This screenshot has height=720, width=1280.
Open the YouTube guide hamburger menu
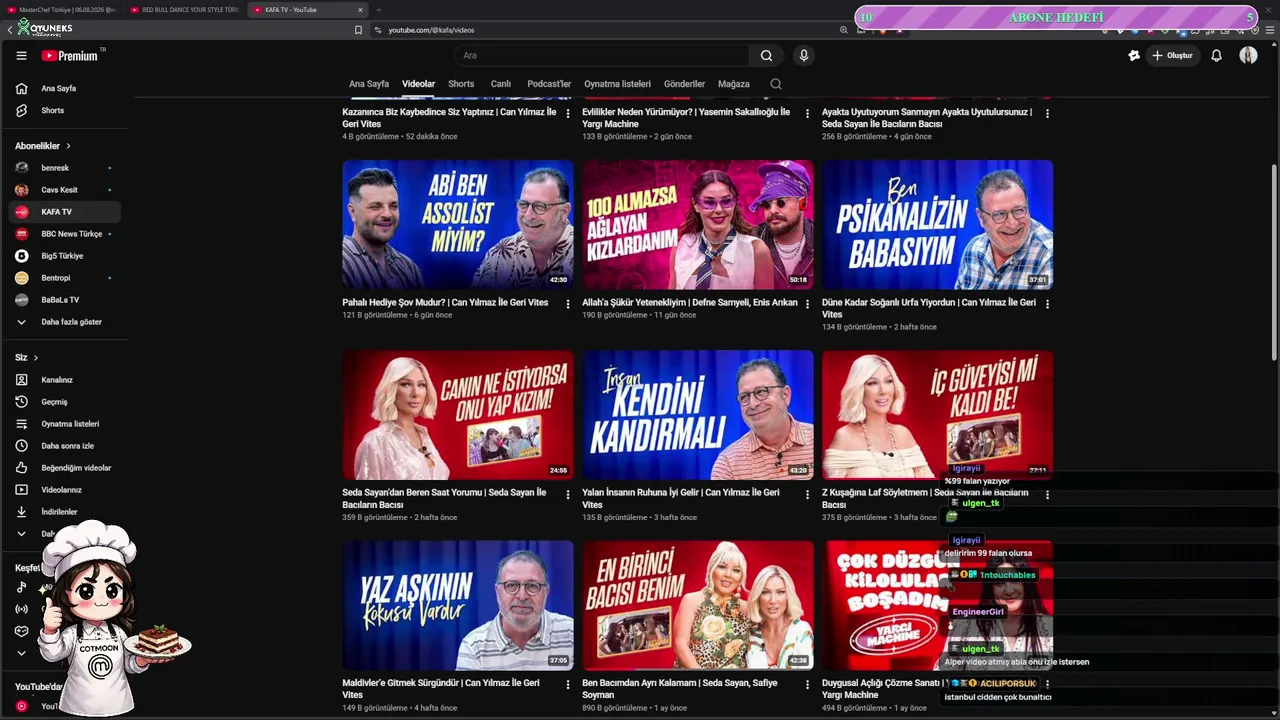point(21,56)
